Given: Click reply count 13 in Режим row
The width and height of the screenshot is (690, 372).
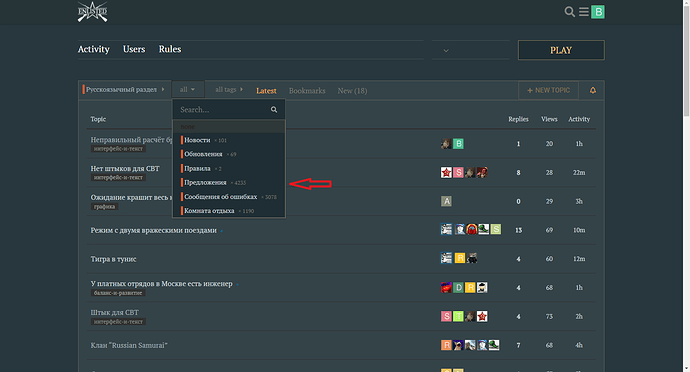Looking at the screenshot, I should coord(518,230).
